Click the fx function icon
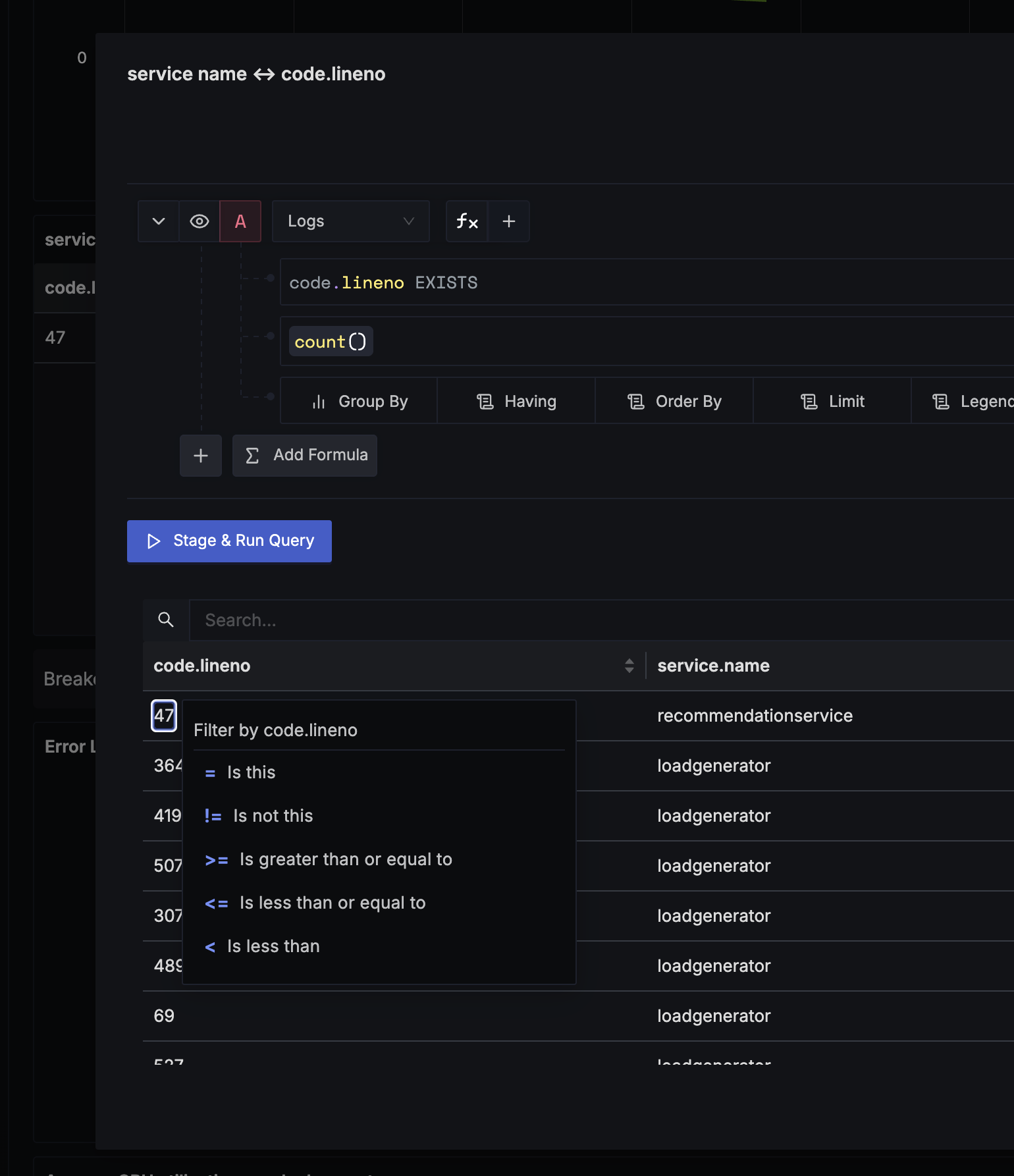 click(467, 221)
